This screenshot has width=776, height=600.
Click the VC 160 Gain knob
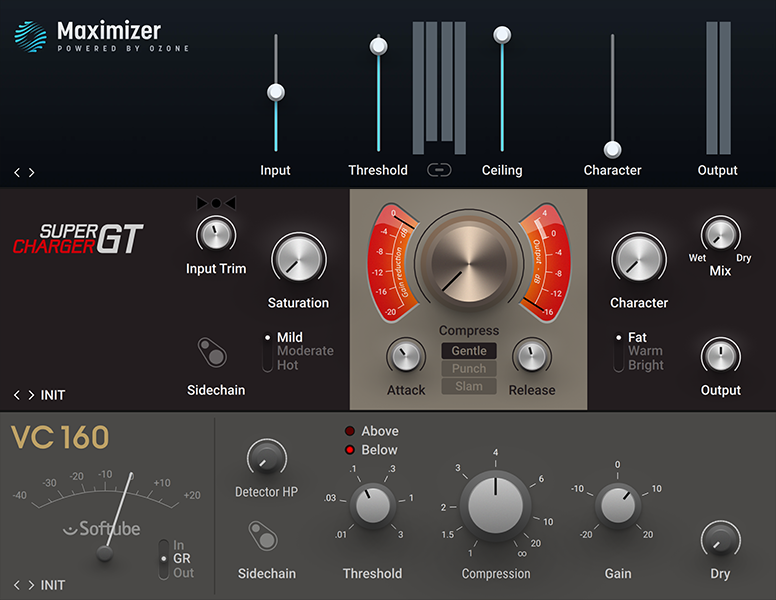coord(618,506)
